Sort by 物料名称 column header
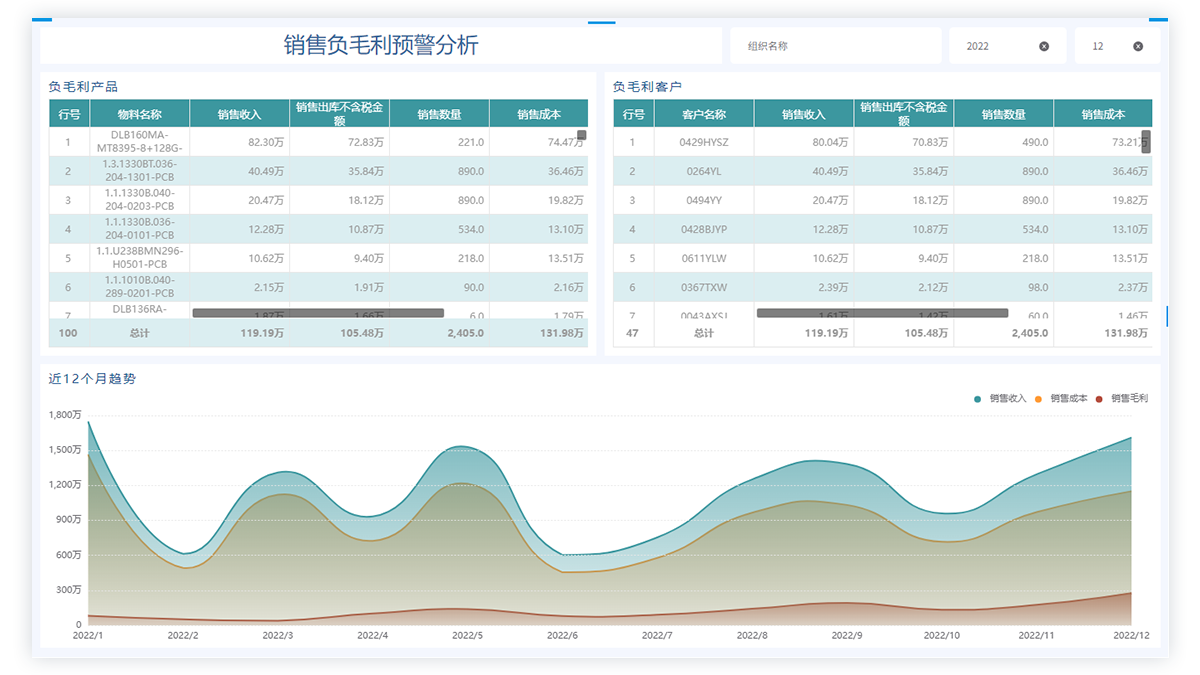1200x675 pixels. coord(139,114)
